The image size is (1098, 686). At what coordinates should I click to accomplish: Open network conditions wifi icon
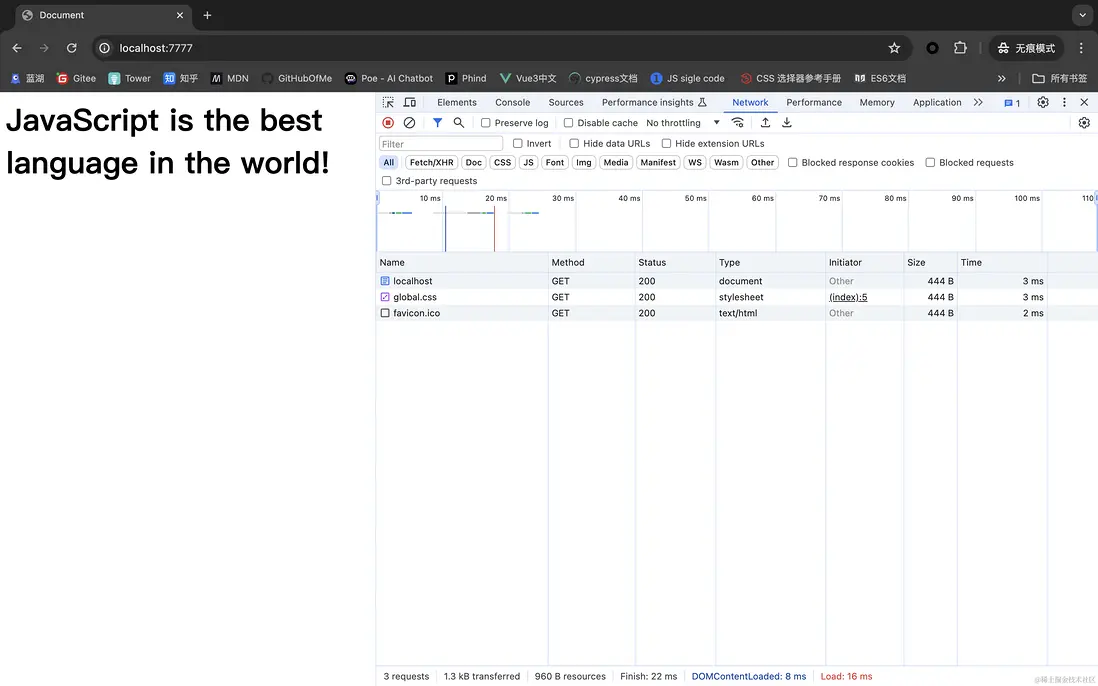tap(738, 123)
